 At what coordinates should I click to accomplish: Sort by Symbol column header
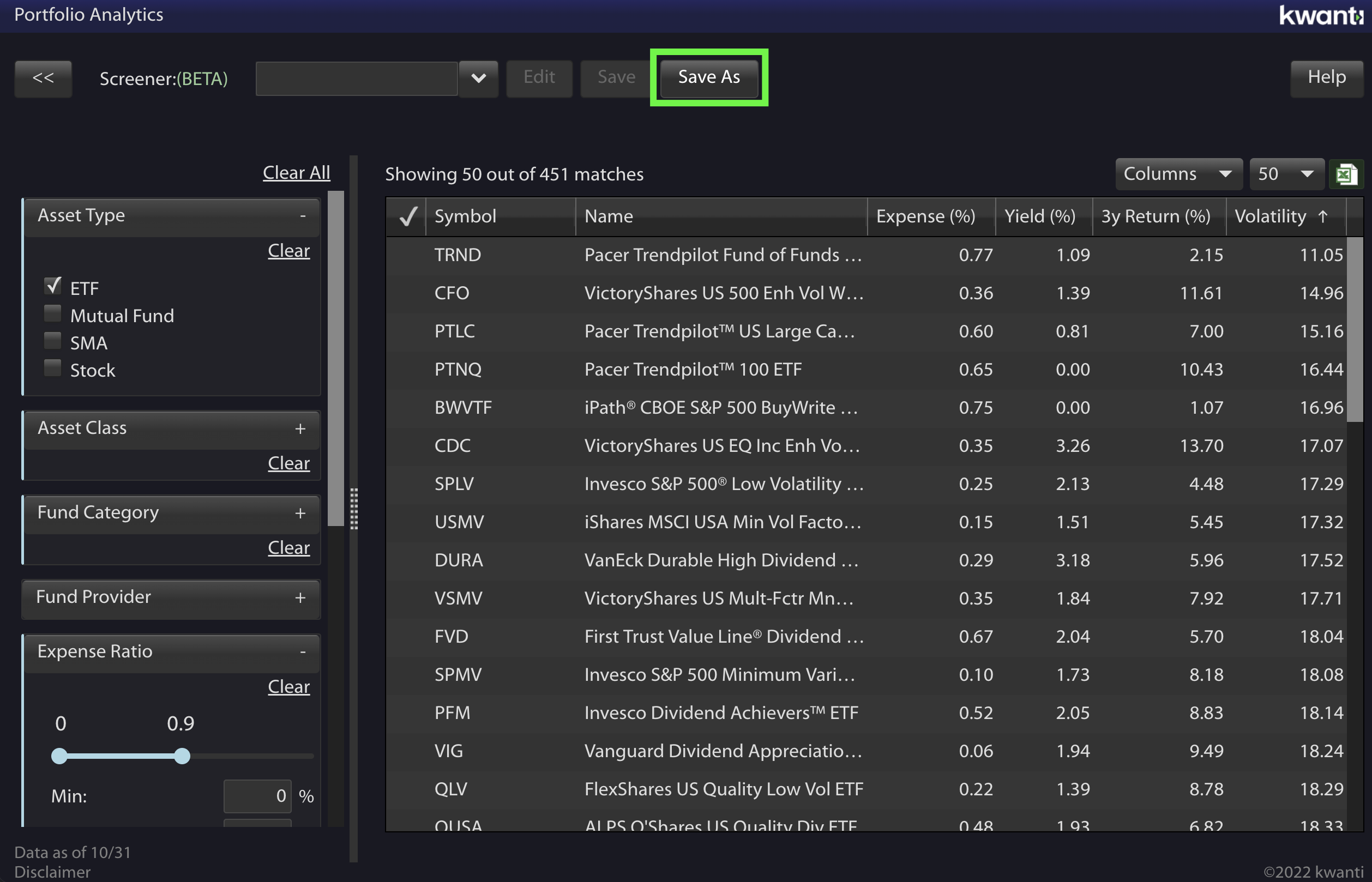click(501, 216)
